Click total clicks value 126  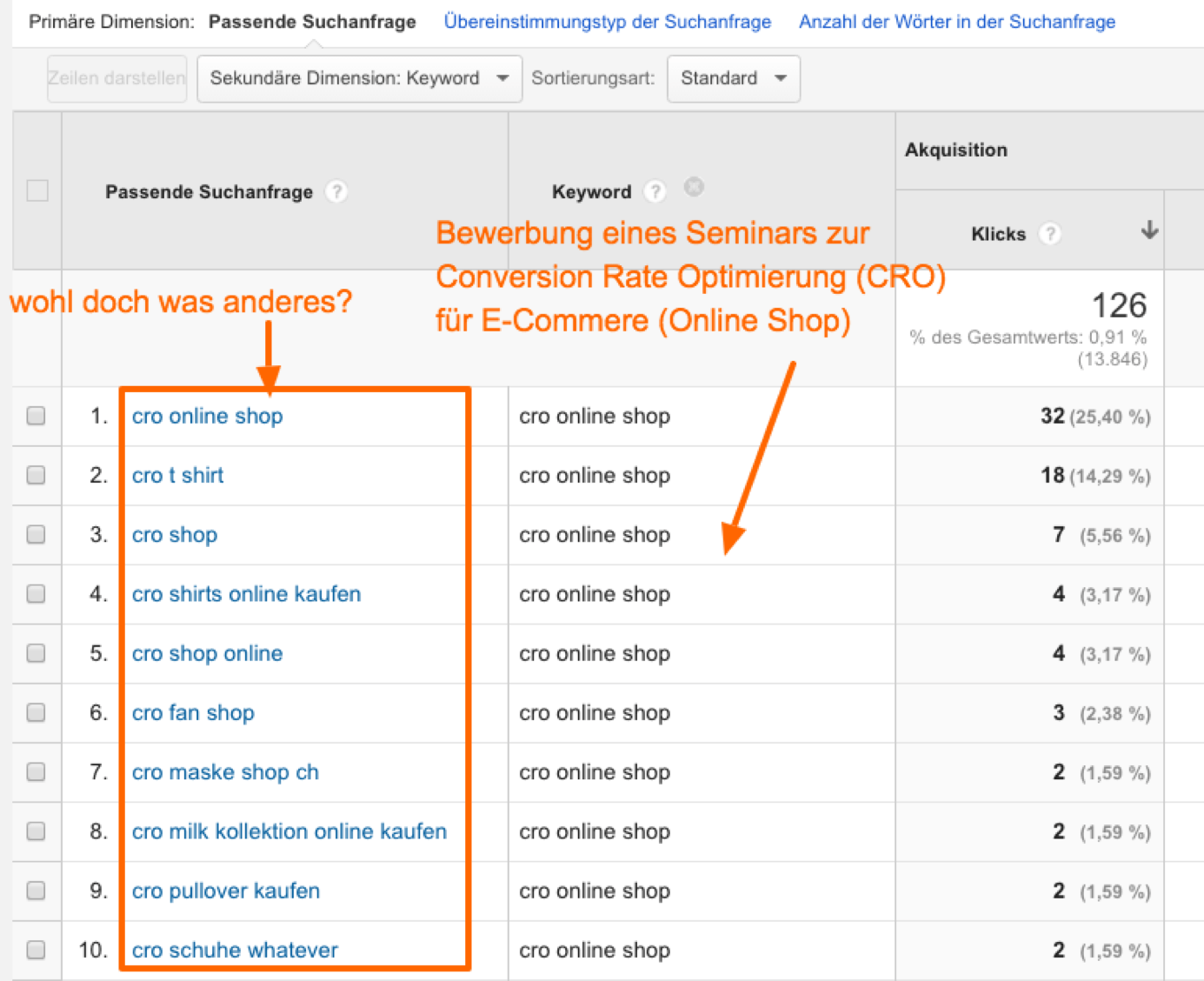point(1119,305)
